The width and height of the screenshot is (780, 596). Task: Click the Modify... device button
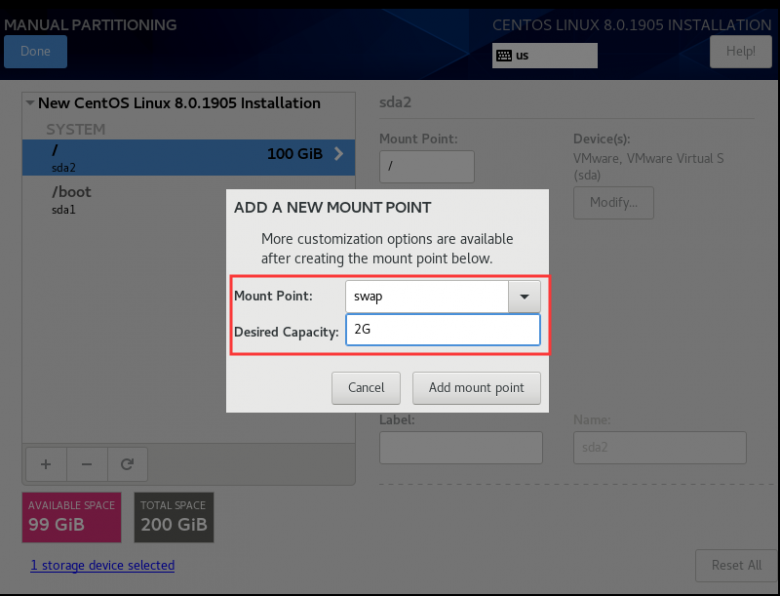coord(613,203)
